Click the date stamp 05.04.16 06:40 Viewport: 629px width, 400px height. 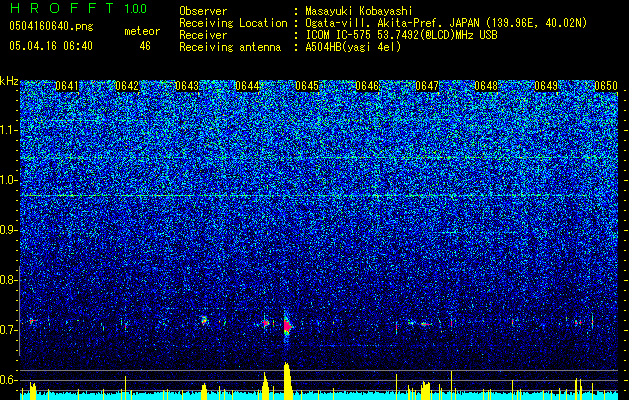[51, 46]
